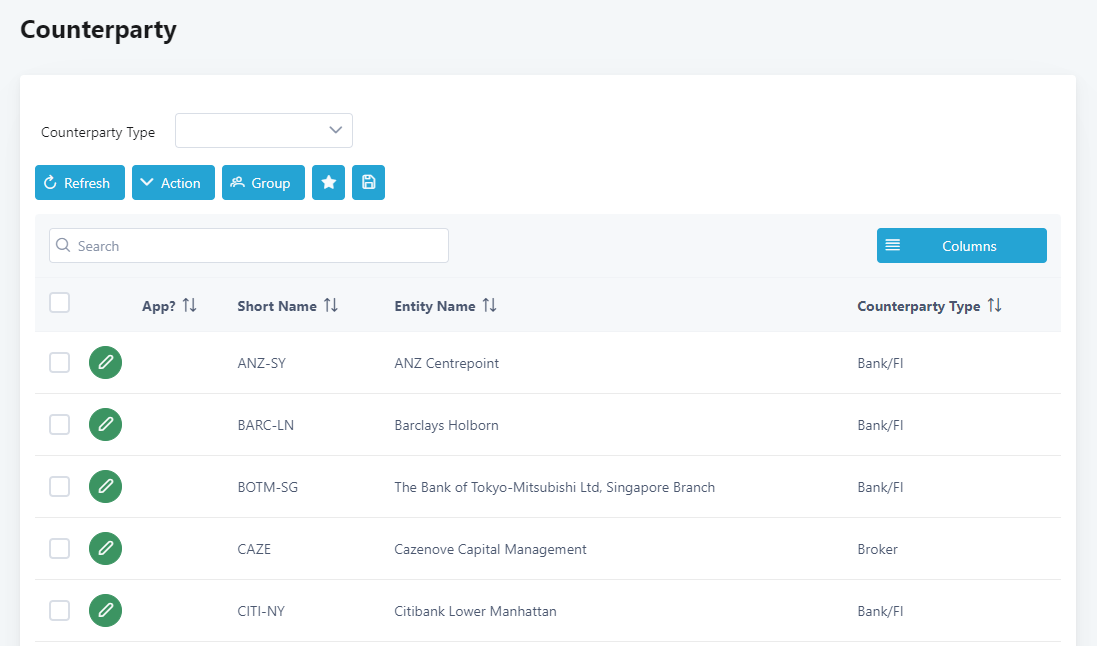The image size is (1097, 646).
Task: Expand the Action dropdown menu
Action: click(173, 183)
